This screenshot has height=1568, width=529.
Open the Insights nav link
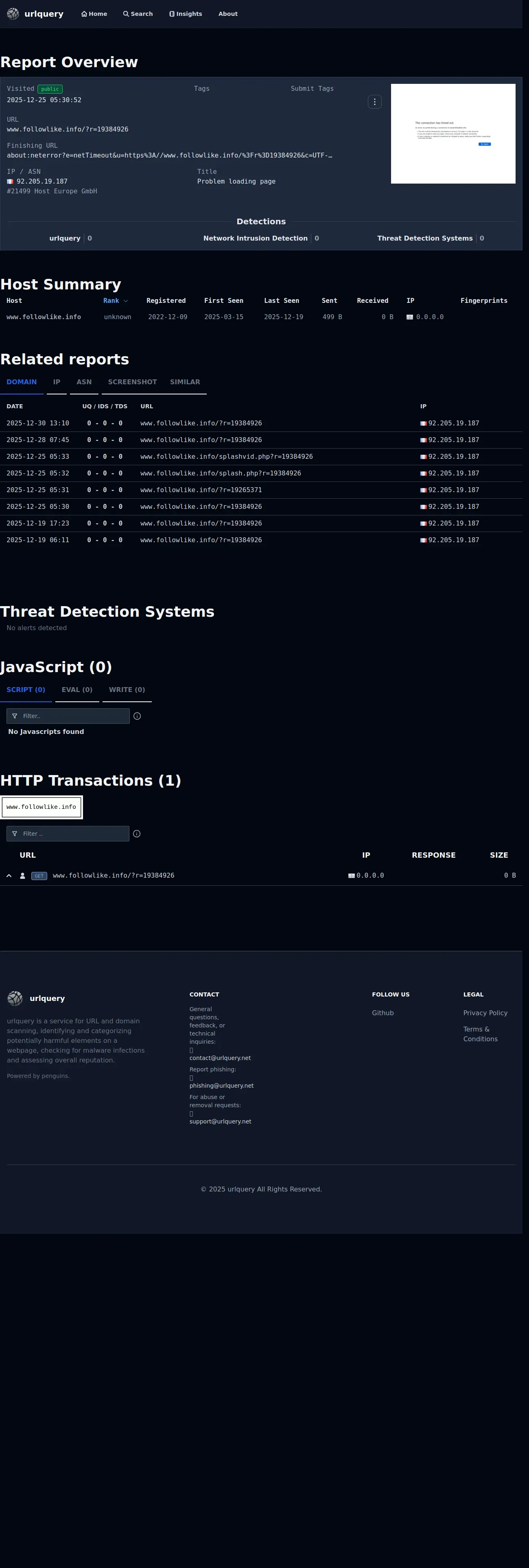186,14
